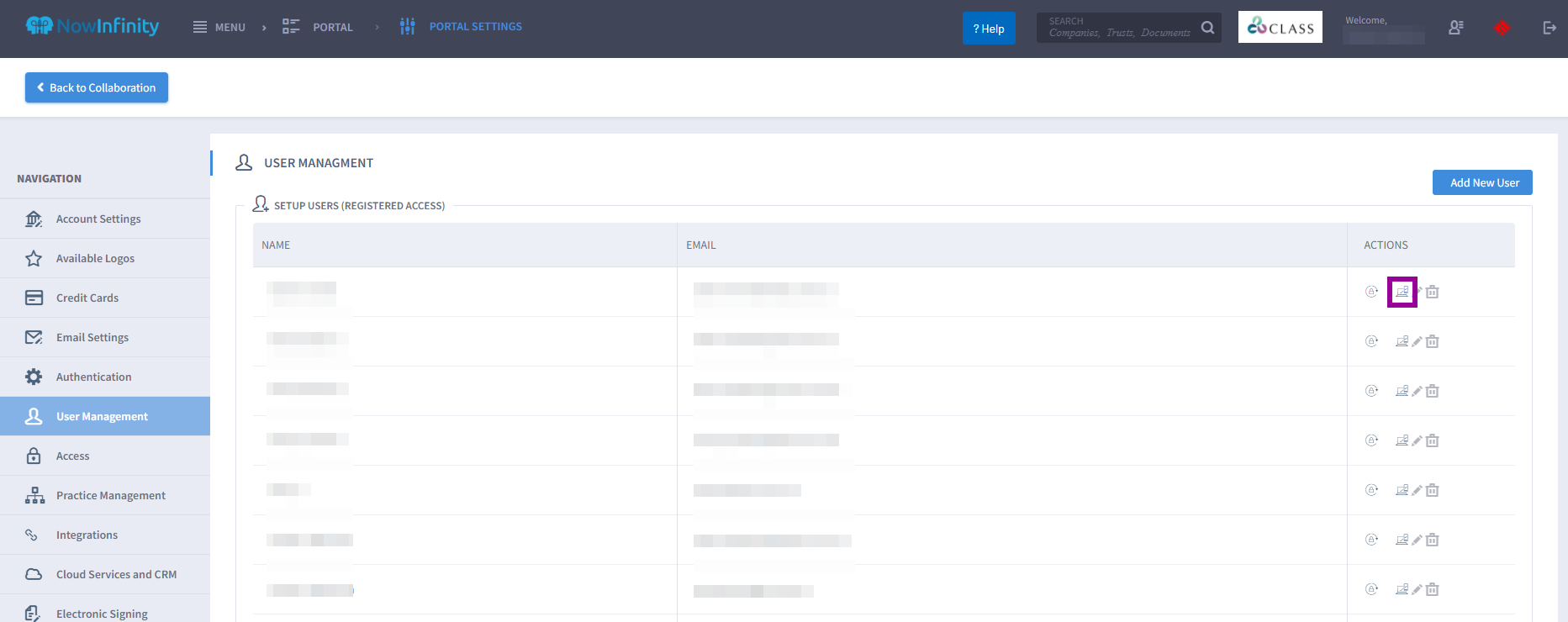This screenshot has height=622, width=1568.
Task: Open device access icon in third user row
Action: (x=1402, y=391)
